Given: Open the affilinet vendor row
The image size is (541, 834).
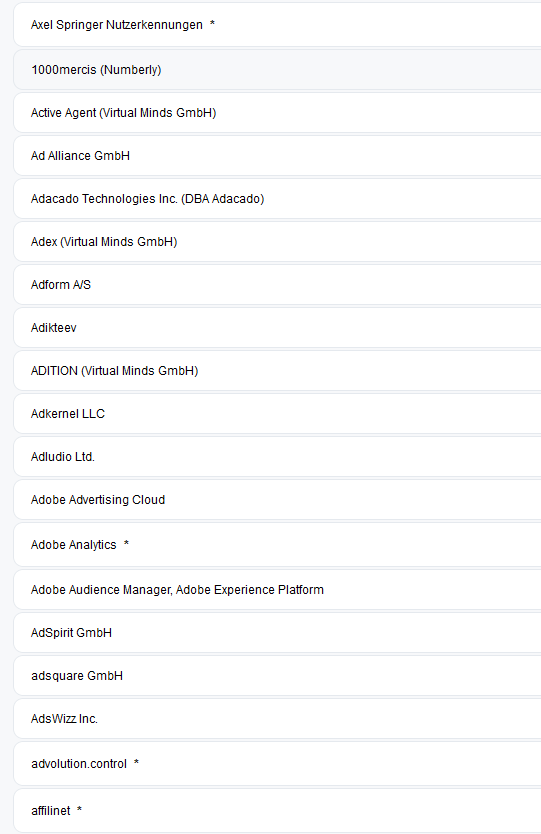Looking at the screenshot, I should 277,811.
